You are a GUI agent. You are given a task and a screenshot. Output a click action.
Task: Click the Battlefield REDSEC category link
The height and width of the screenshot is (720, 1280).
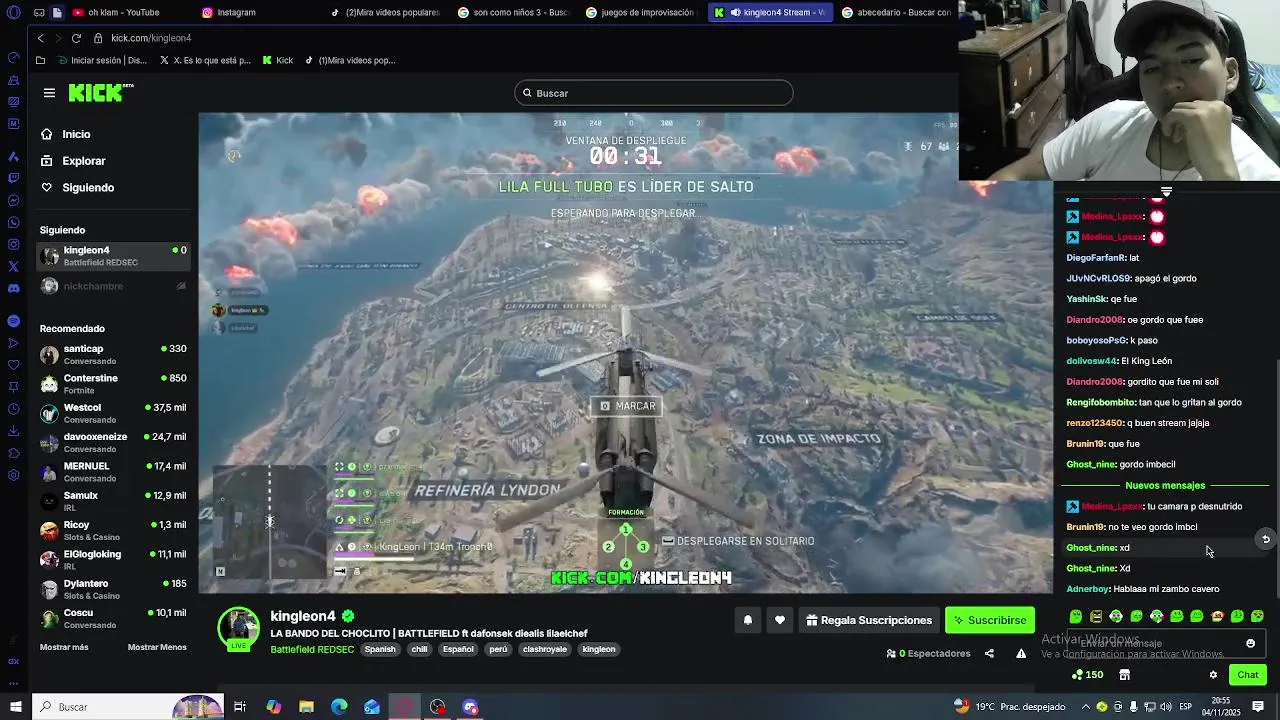312,649
